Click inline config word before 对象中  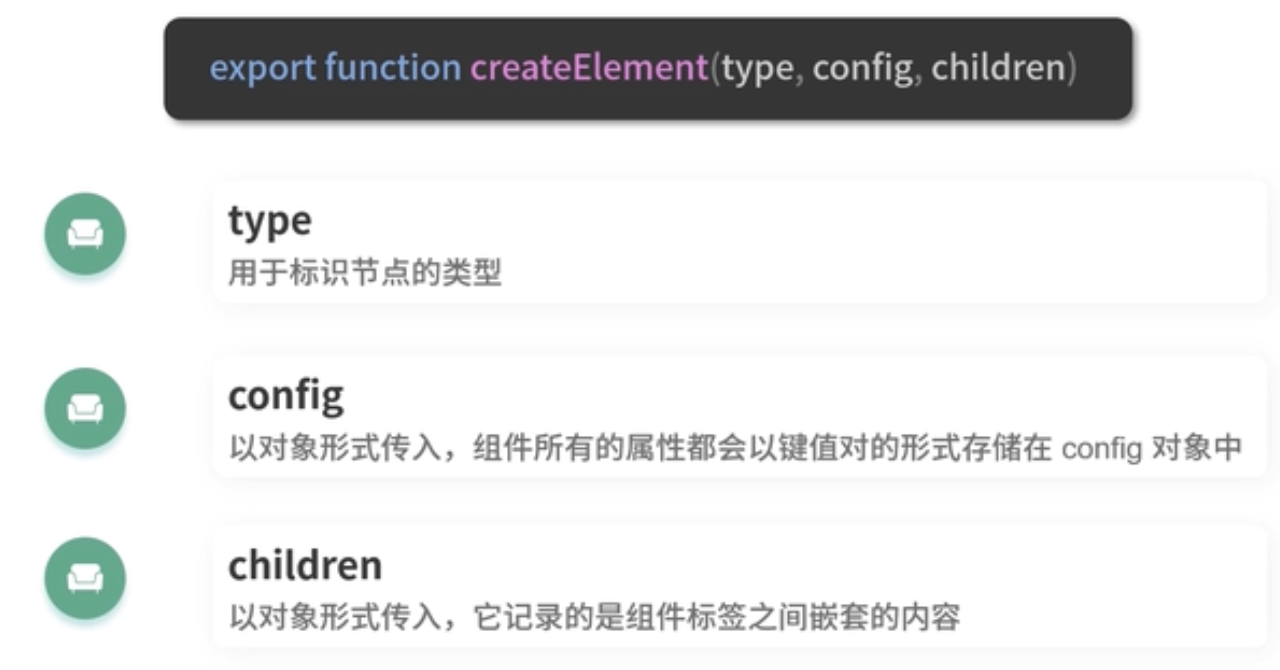coord(1101,449)
